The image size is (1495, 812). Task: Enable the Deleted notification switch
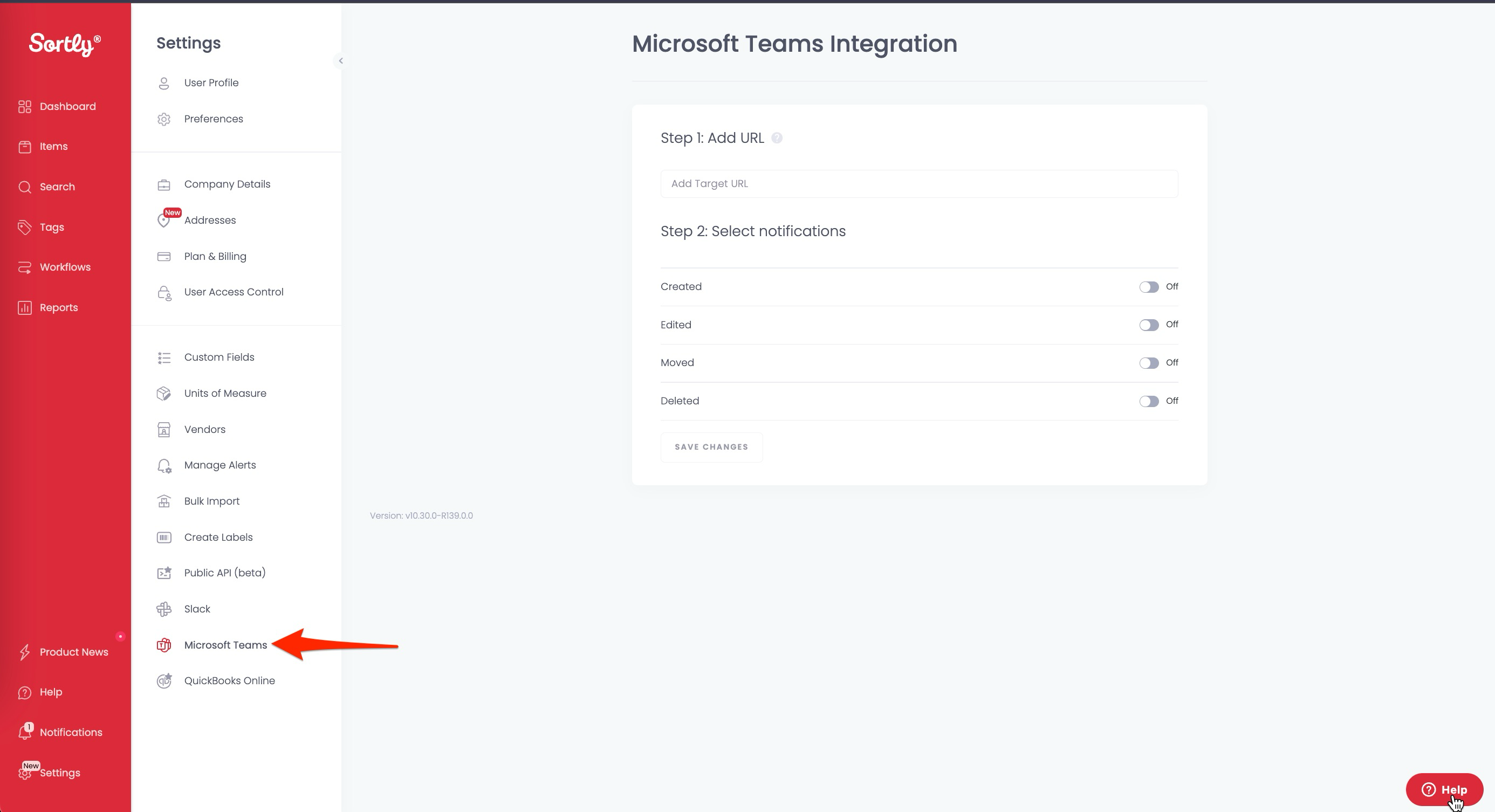pyautogui.click(x=1149, y=401)
